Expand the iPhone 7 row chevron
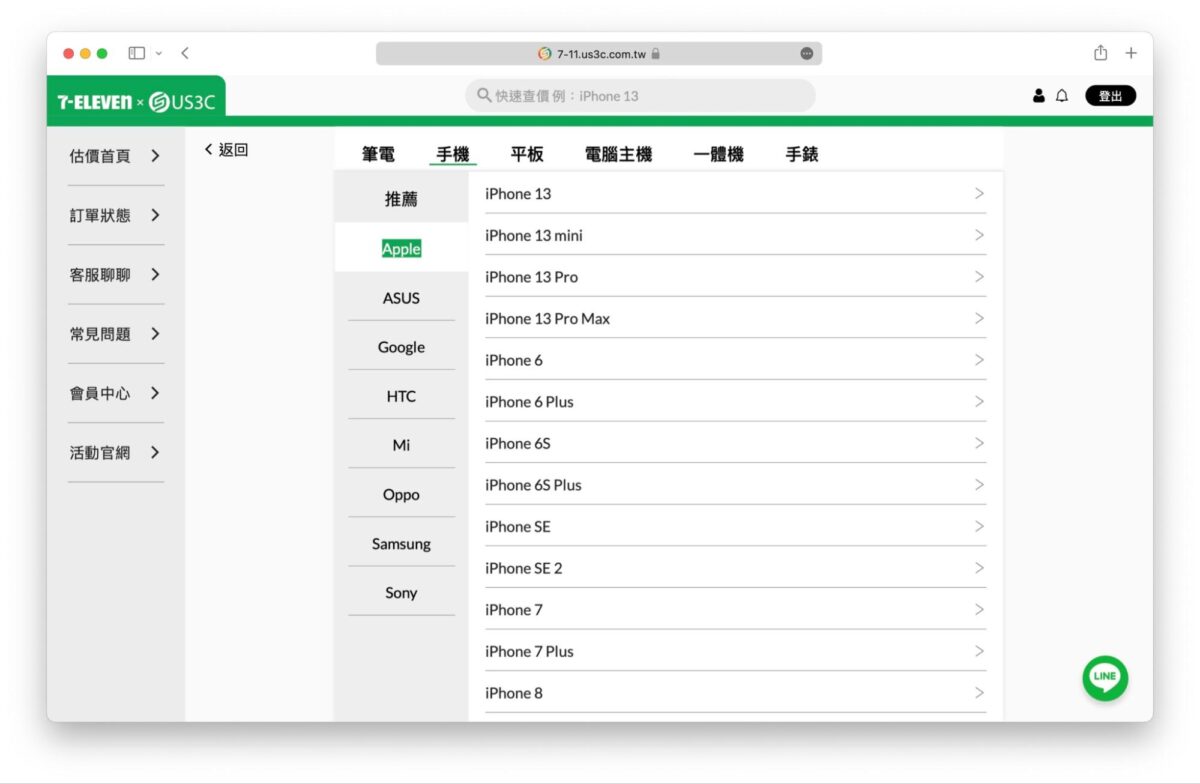Viewport: 1200px width, 784px height. tap(979, 609)
